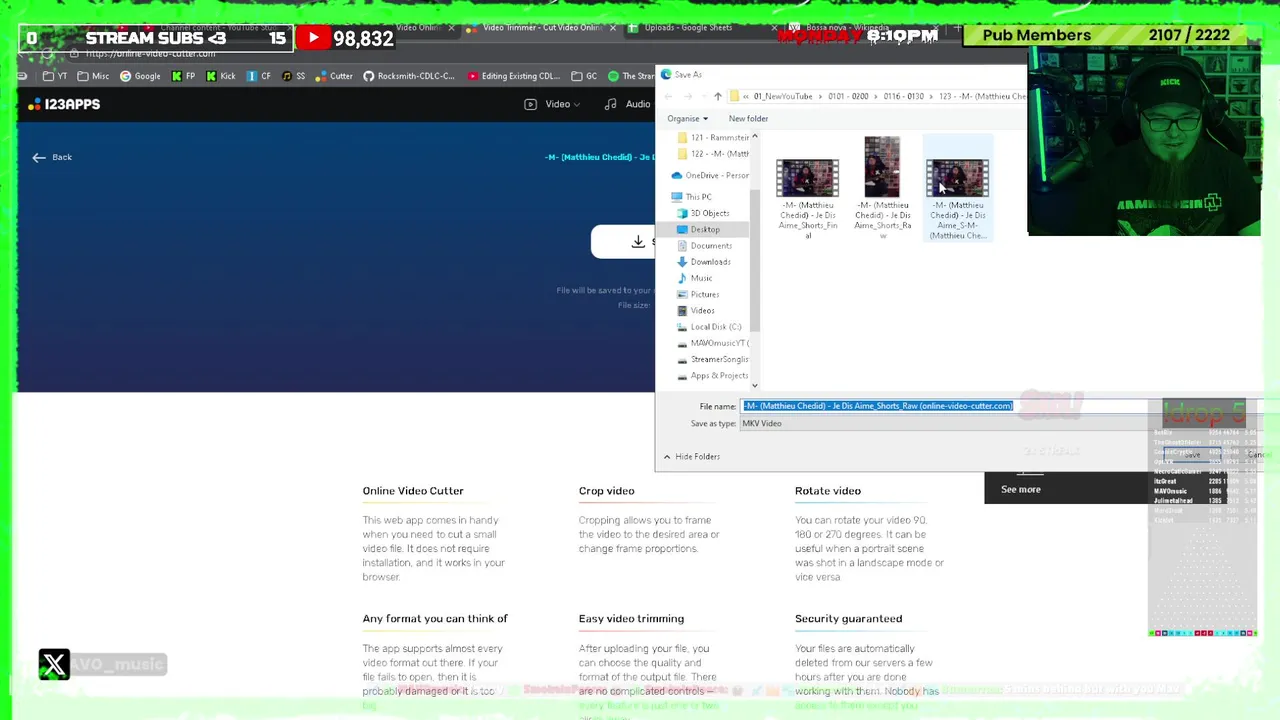Select the Shorts_Final video file thumbnail

point(808,178)
